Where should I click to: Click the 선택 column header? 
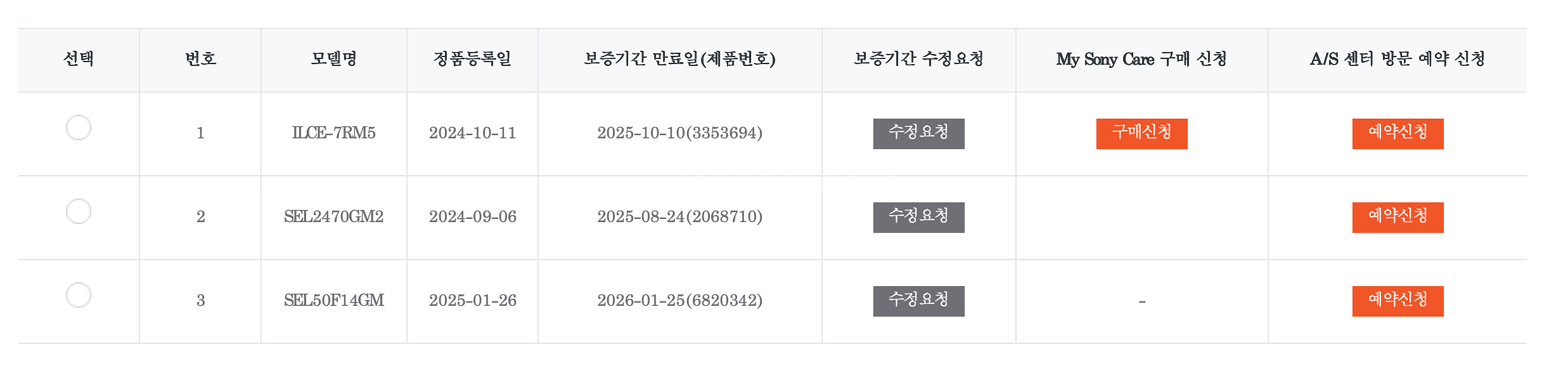pos(79,59)
